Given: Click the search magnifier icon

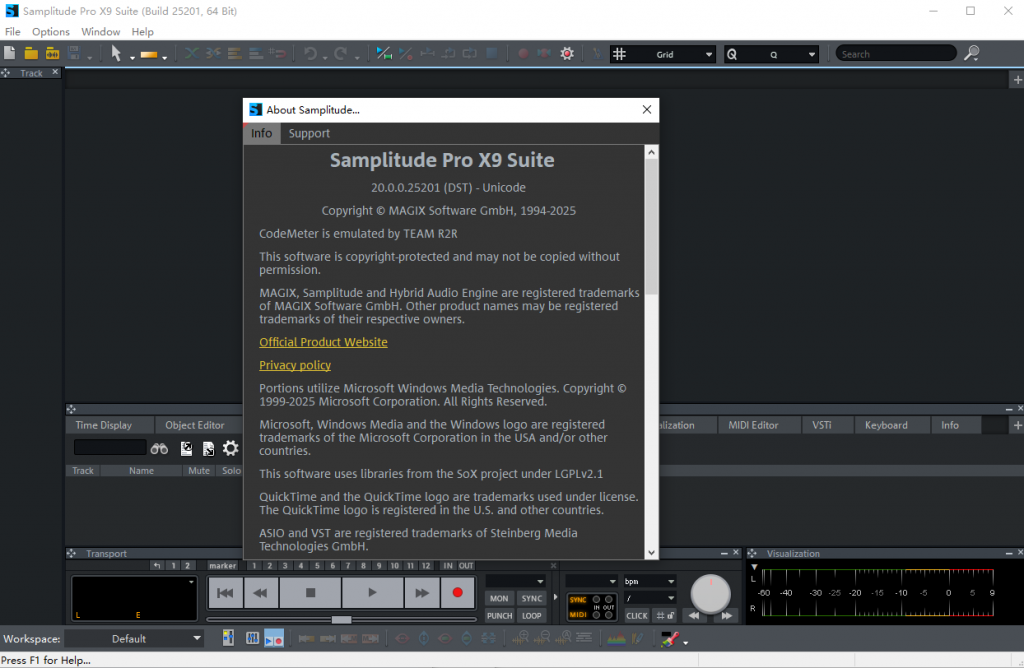Looking at the screenshot, I should [x=972, y=53].
